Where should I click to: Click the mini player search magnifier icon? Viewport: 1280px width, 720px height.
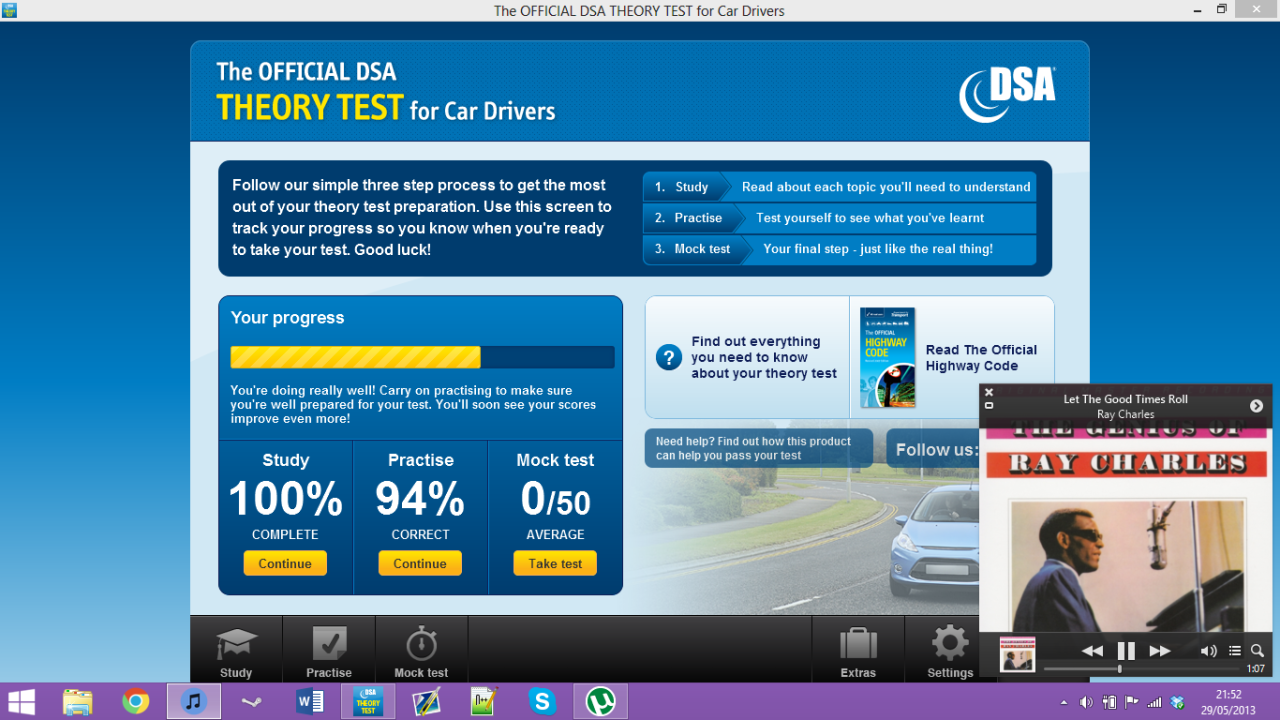click(x=1257, y=651)
